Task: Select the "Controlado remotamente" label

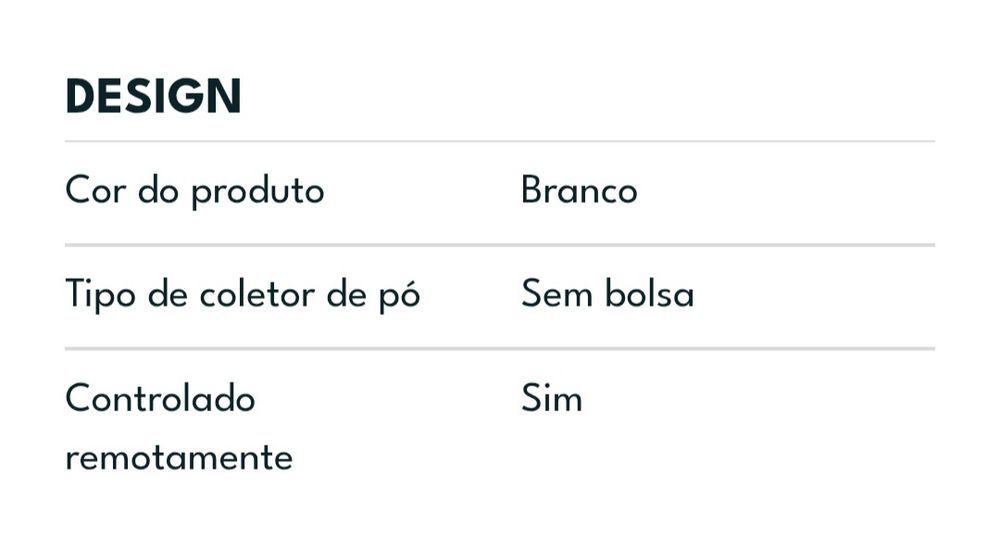Action: click(x=179, y=428)
